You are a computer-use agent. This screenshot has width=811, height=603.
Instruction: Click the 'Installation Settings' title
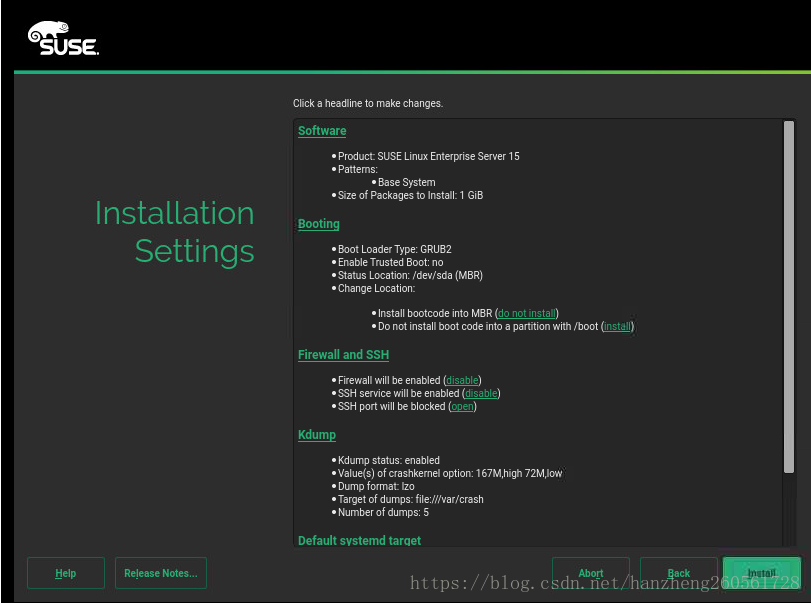[175, 232]
